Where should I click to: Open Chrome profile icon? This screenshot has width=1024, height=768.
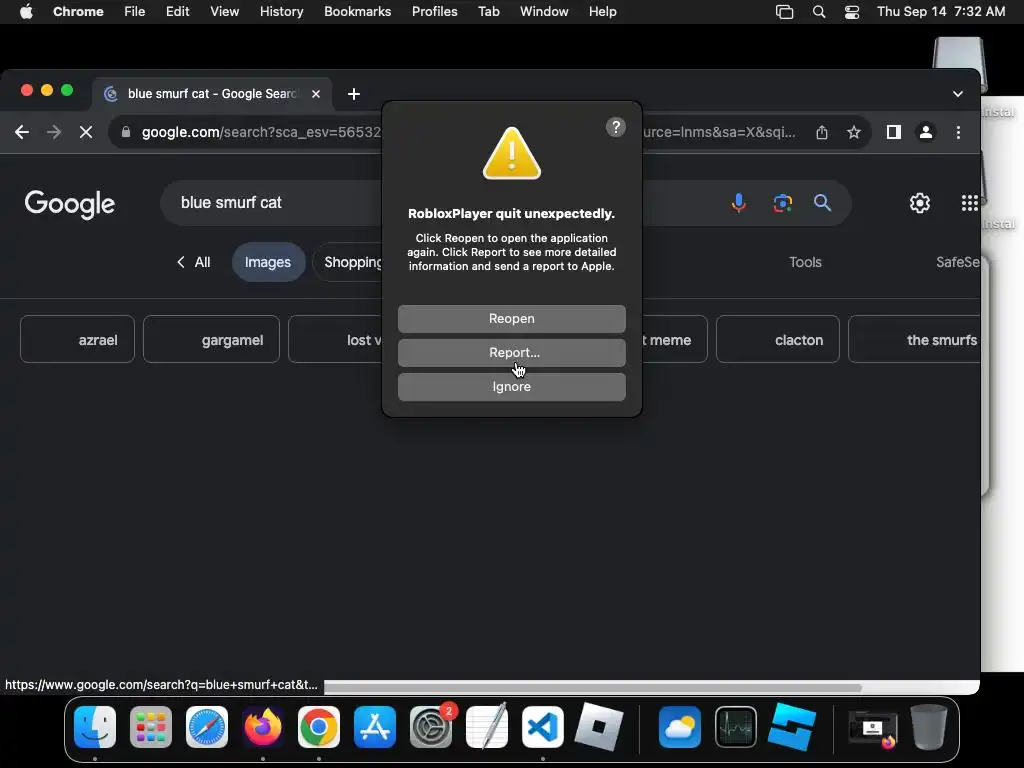[x=925, y=133]
